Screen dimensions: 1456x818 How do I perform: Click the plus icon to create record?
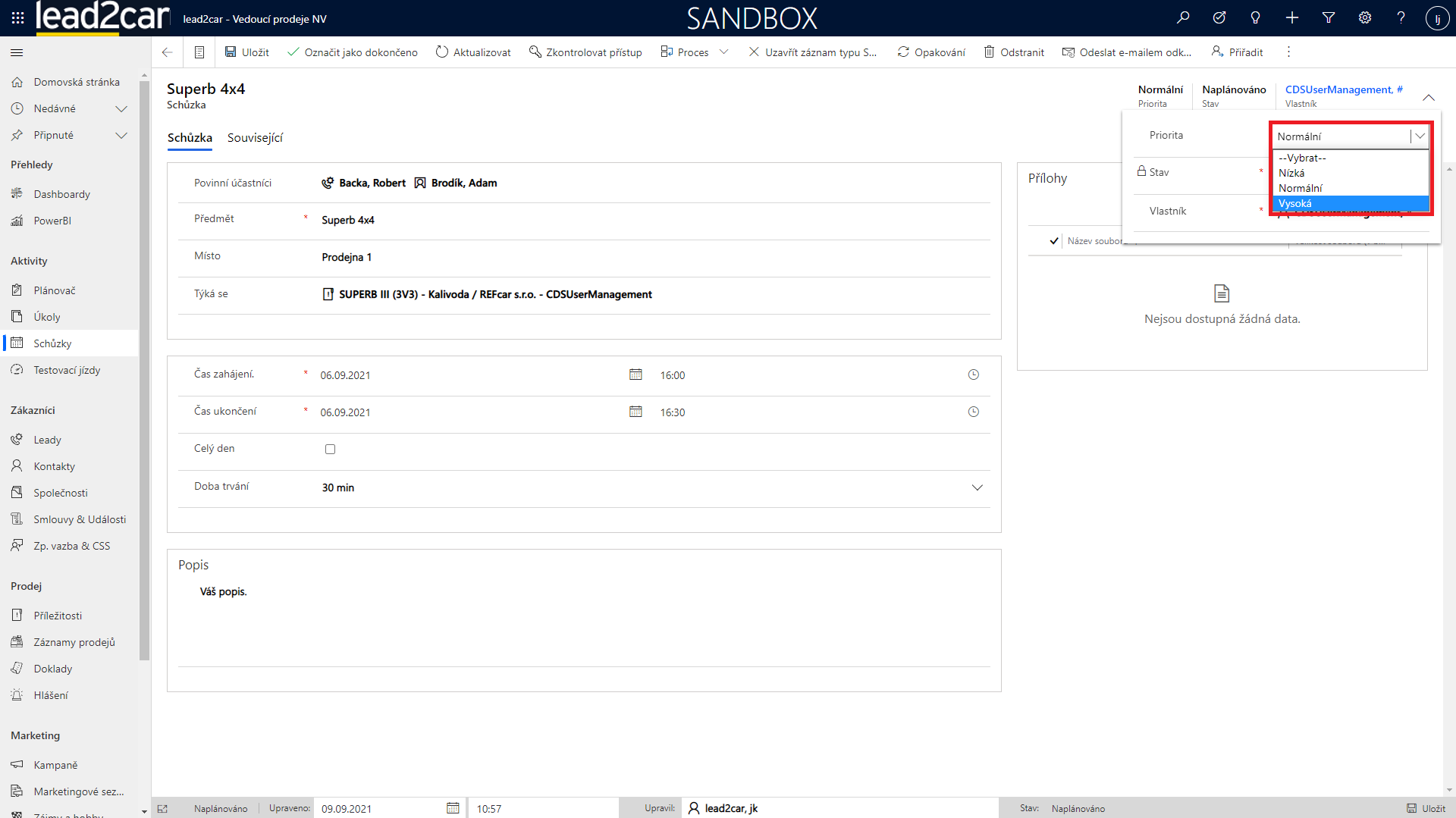1292,17
